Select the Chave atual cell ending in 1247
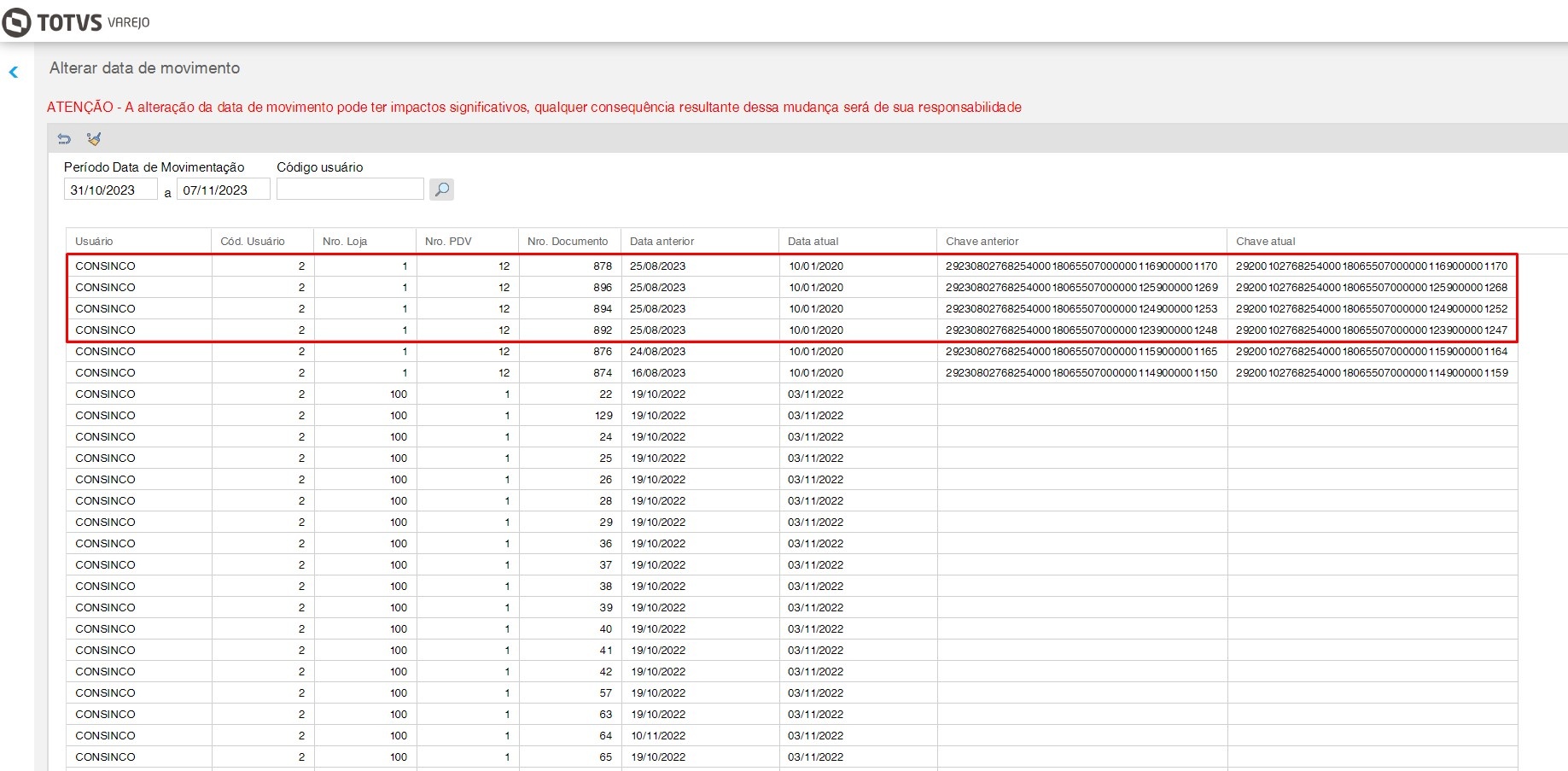Screen dimensions: 1568x771 pyautogui.click(x=1373, y=330)
